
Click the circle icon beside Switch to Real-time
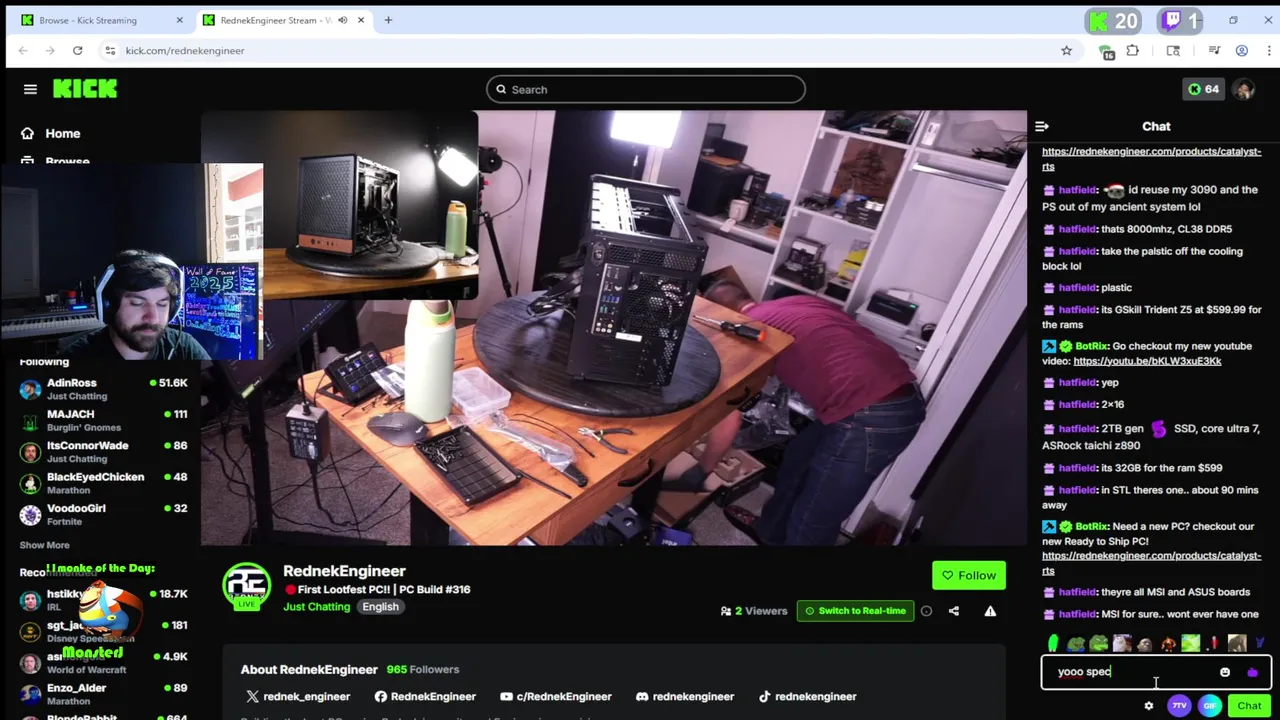[926, 611]
